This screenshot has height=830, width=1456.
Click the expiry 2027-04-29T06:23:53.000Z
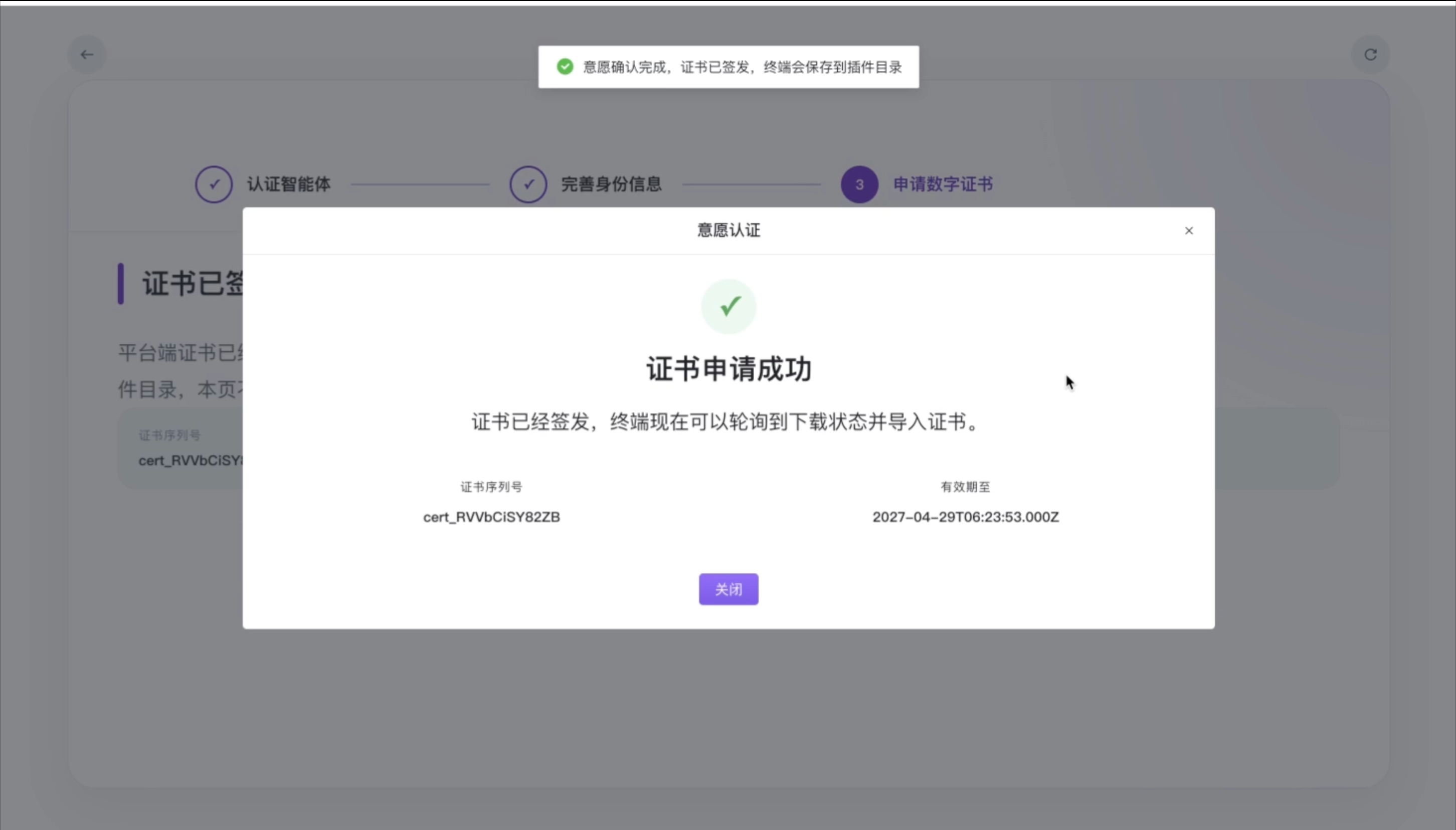pos(965,517)
